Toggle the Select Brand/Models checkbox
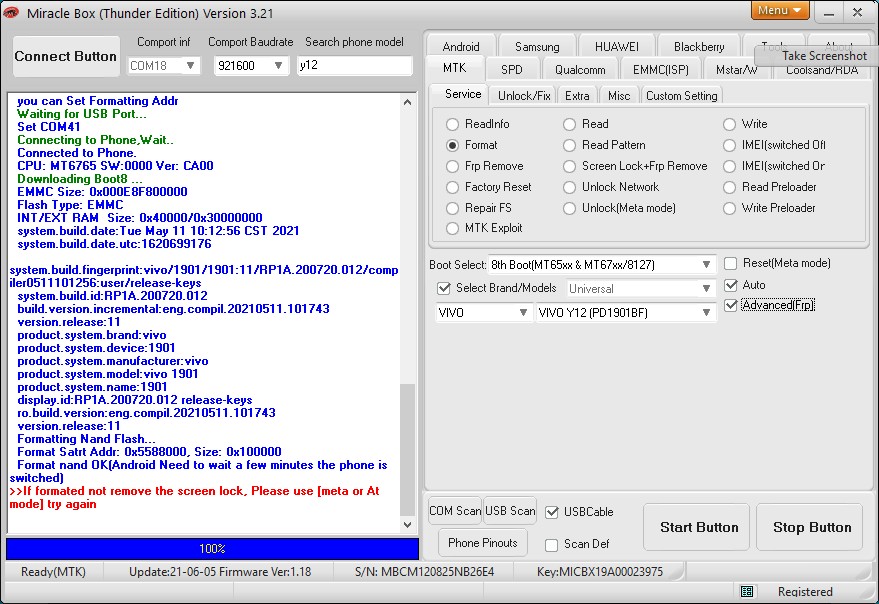Viewport: 879px width, 604px height. 444,288
